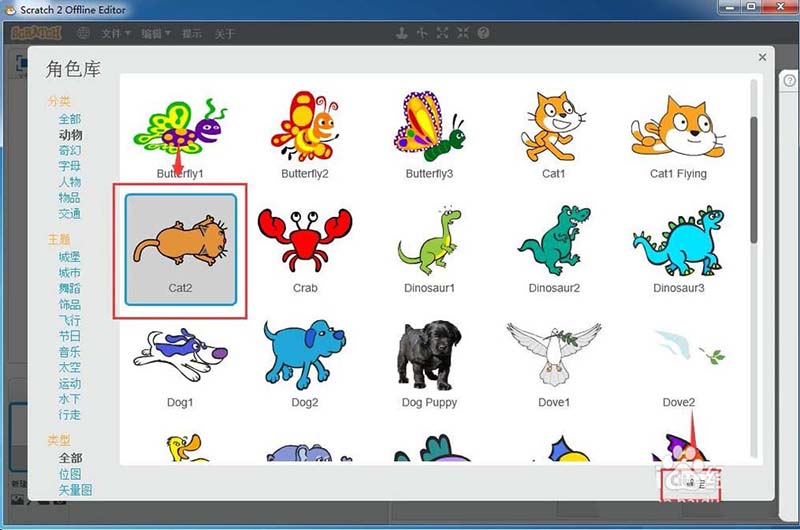Click the globe language icon
The image size is (800, 530).
click(x=83, y=33)
